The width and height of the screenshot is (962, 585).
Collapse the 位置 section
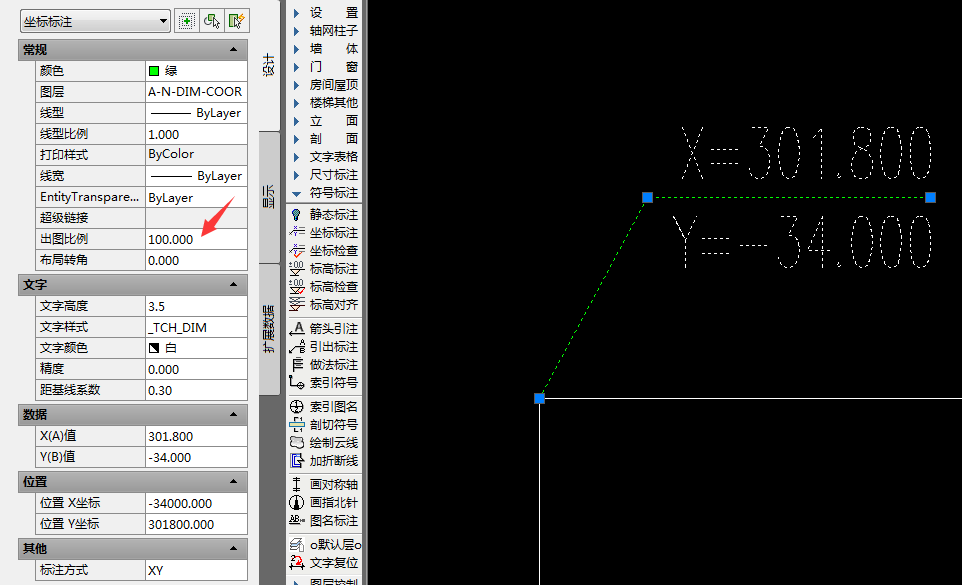coord(233,481)
